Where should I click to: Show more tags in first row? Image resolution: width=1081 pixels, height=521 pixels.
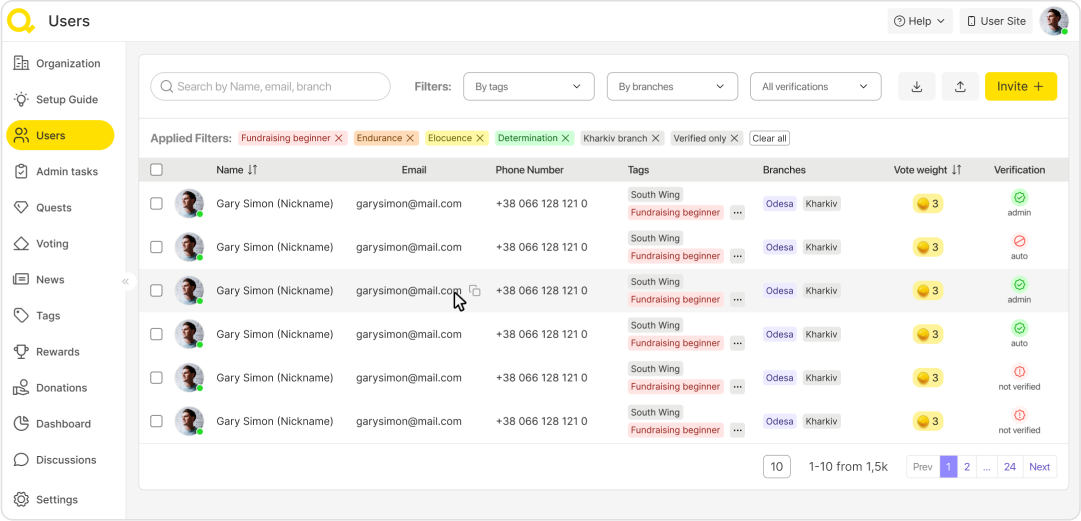[x=737, y=213]
